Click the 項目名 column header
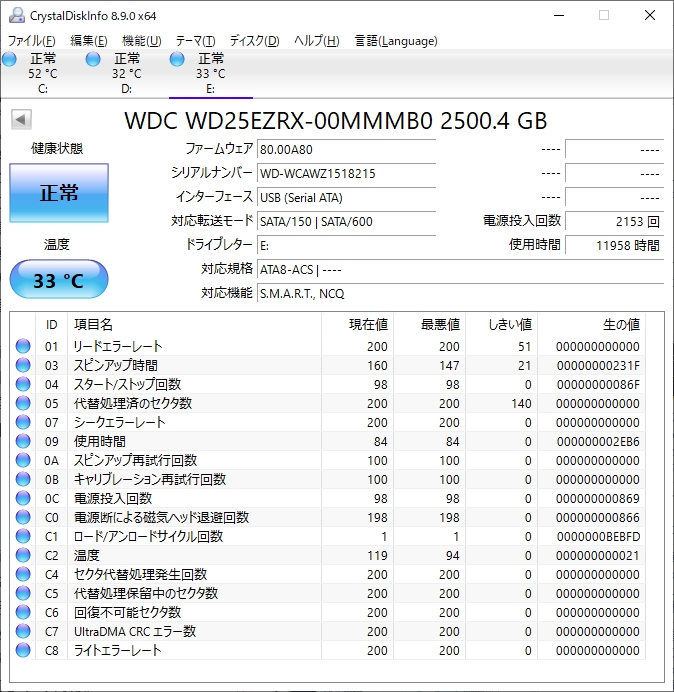 tap(194, 325)
